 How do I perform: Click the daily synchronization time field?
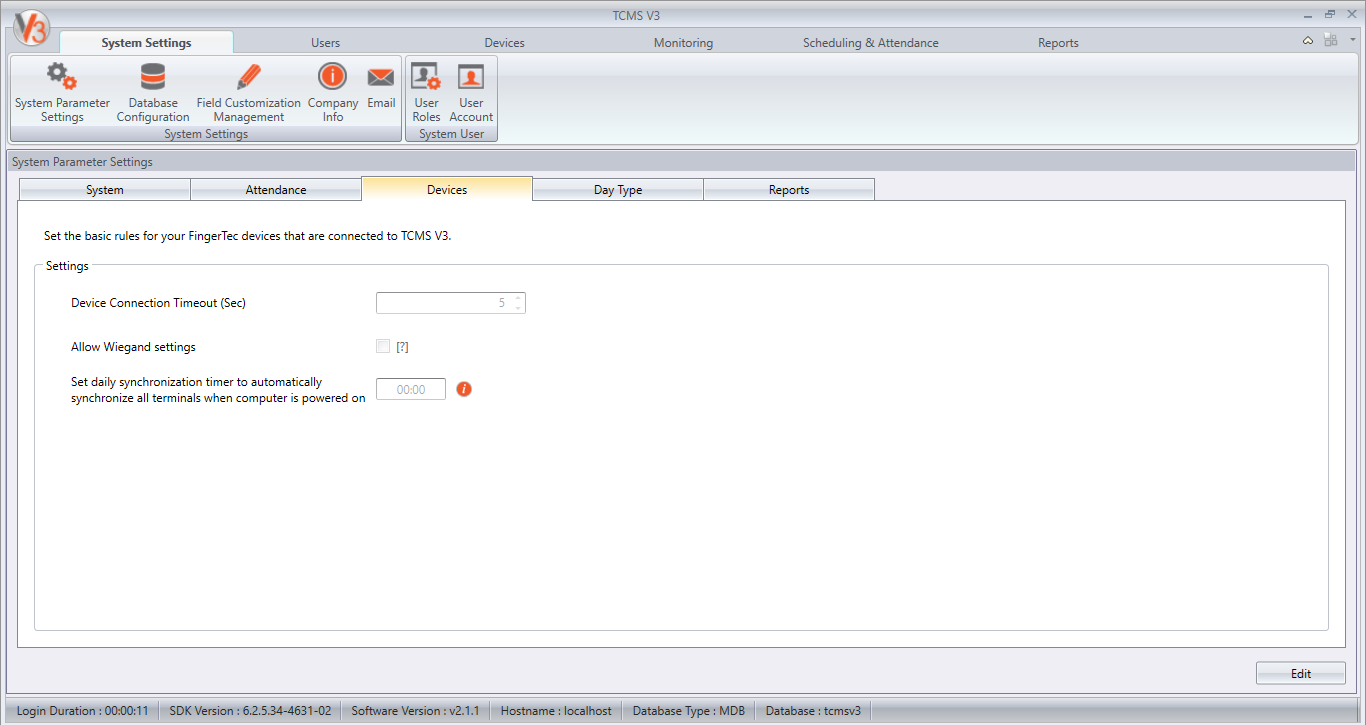[x=411, y=389]
